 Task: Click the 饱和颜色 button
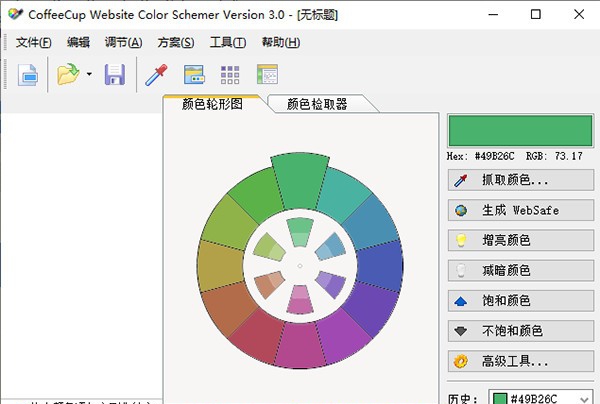(x=514, y=300)
